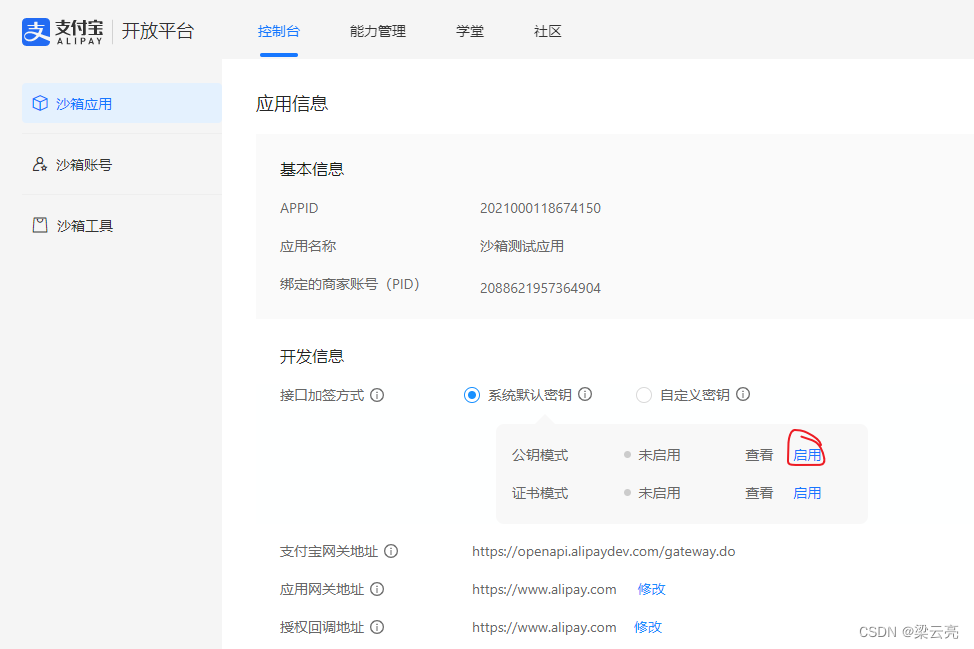Select 沙箱应用 in the sidebar
The image size is (974, 649).
122,103
